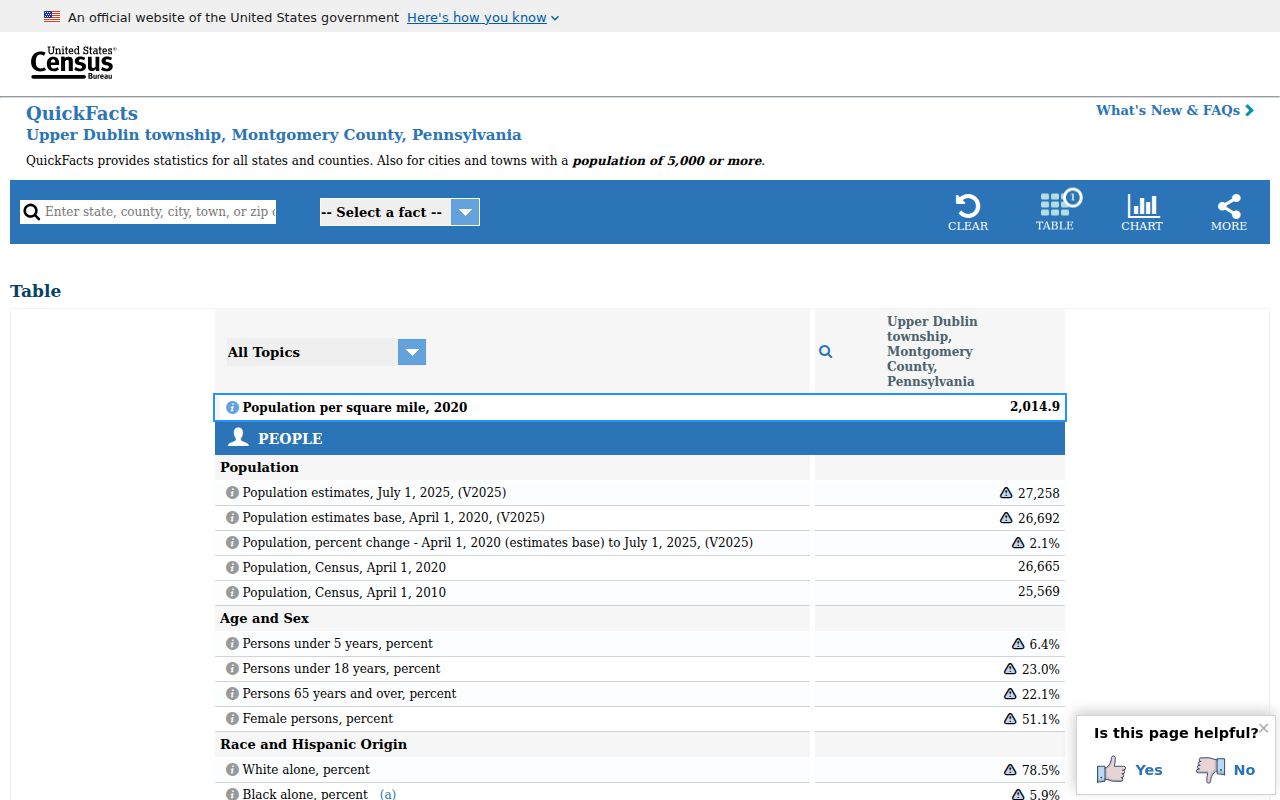The width and height of the screenshot is (1280, 800).
Task: Click the 'White alone, percent' row label
Action: (x=306, y=770)
